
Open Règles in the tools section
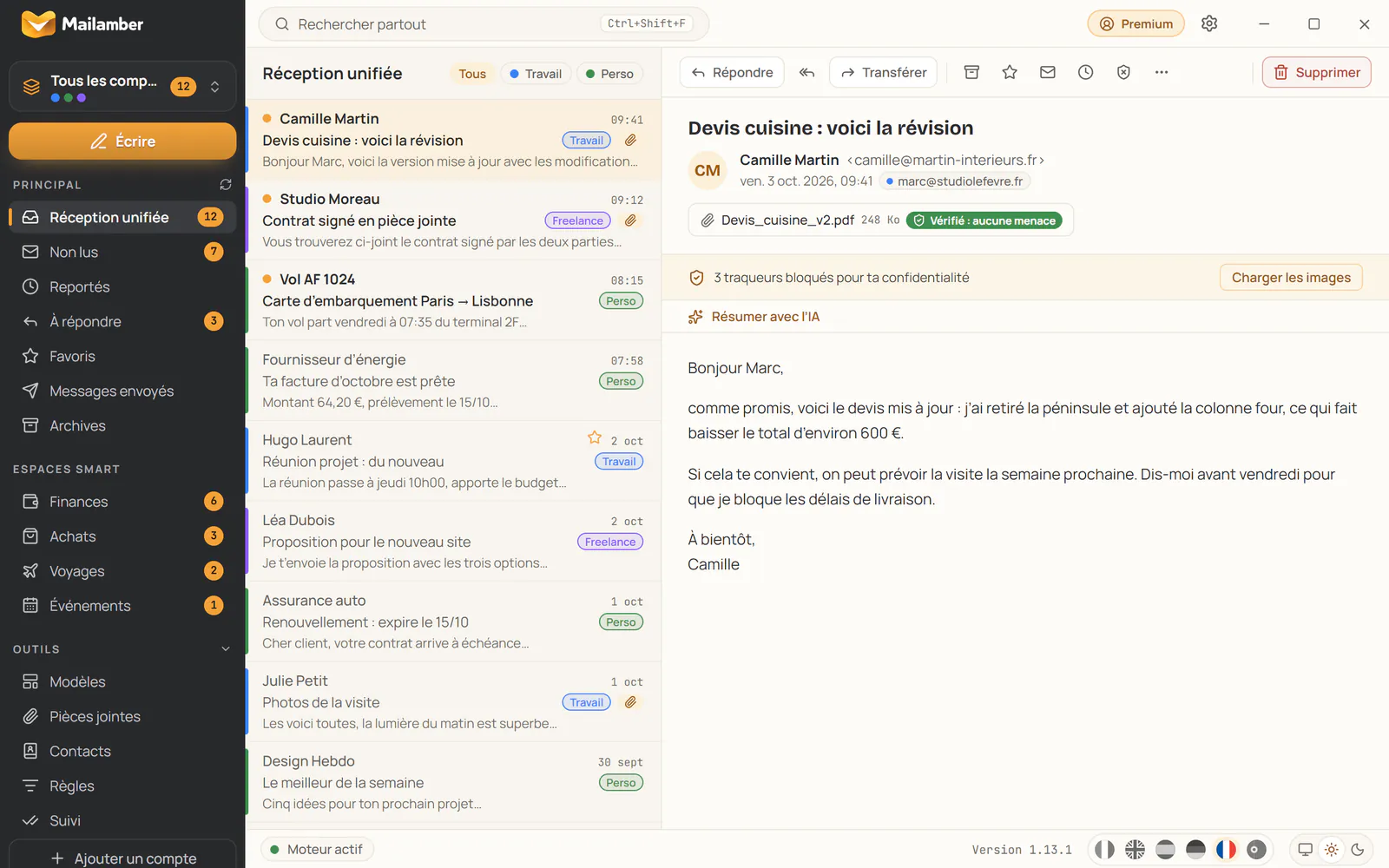coord(122,786)
